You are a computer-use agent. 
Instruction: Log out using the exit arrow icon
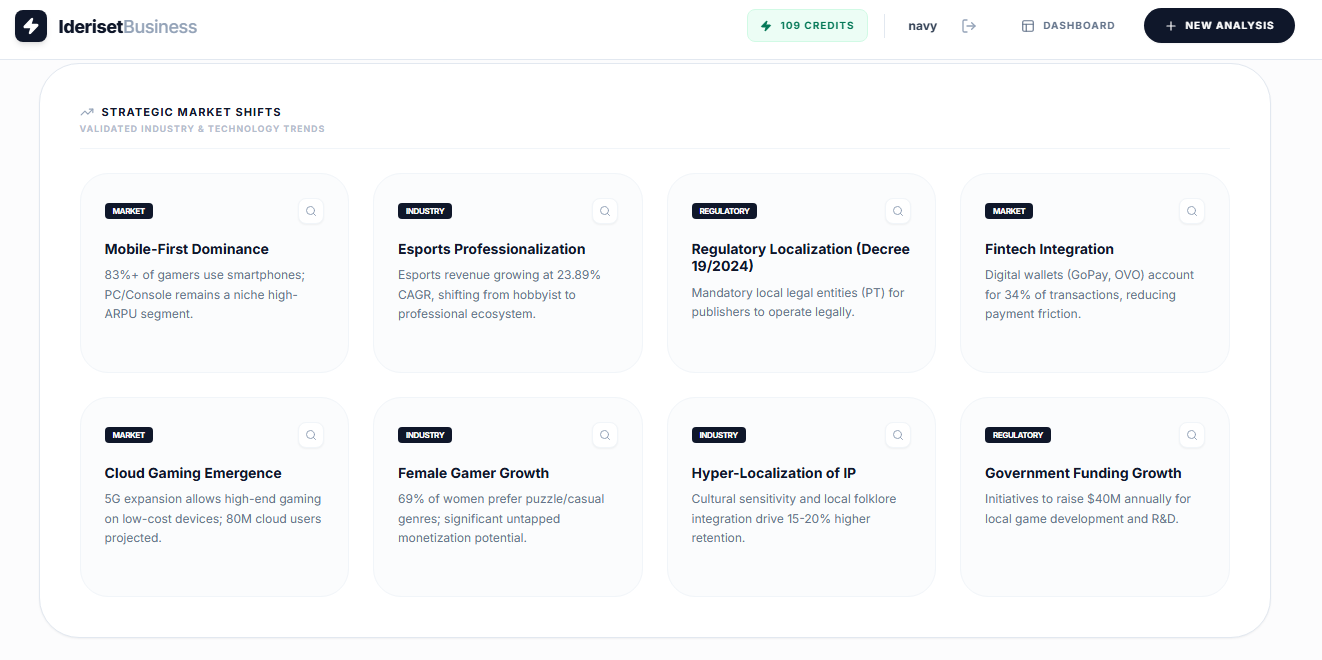point(969,25)
